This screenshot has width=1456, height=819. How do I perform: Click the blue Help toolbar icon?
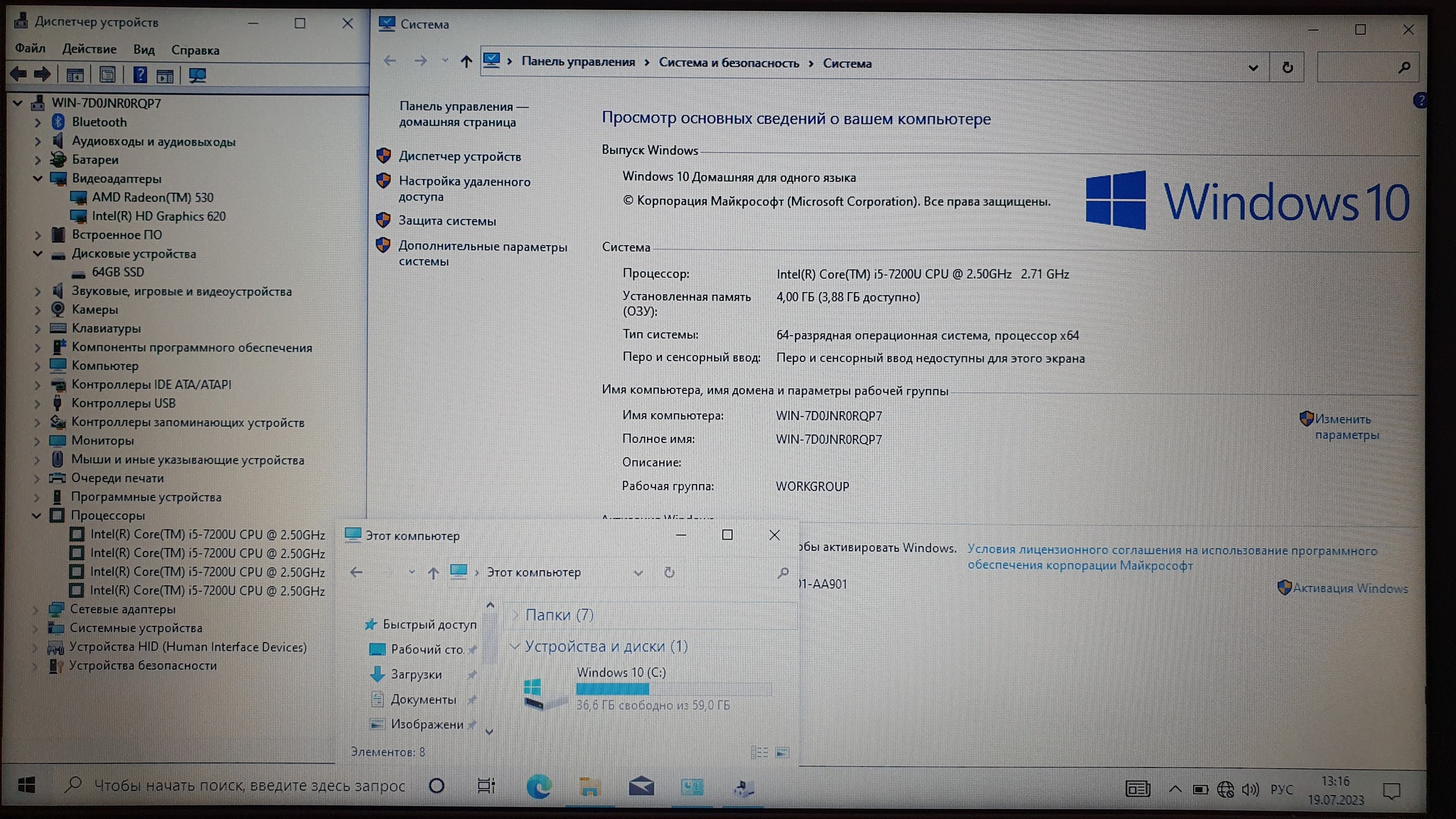point(140,75)
